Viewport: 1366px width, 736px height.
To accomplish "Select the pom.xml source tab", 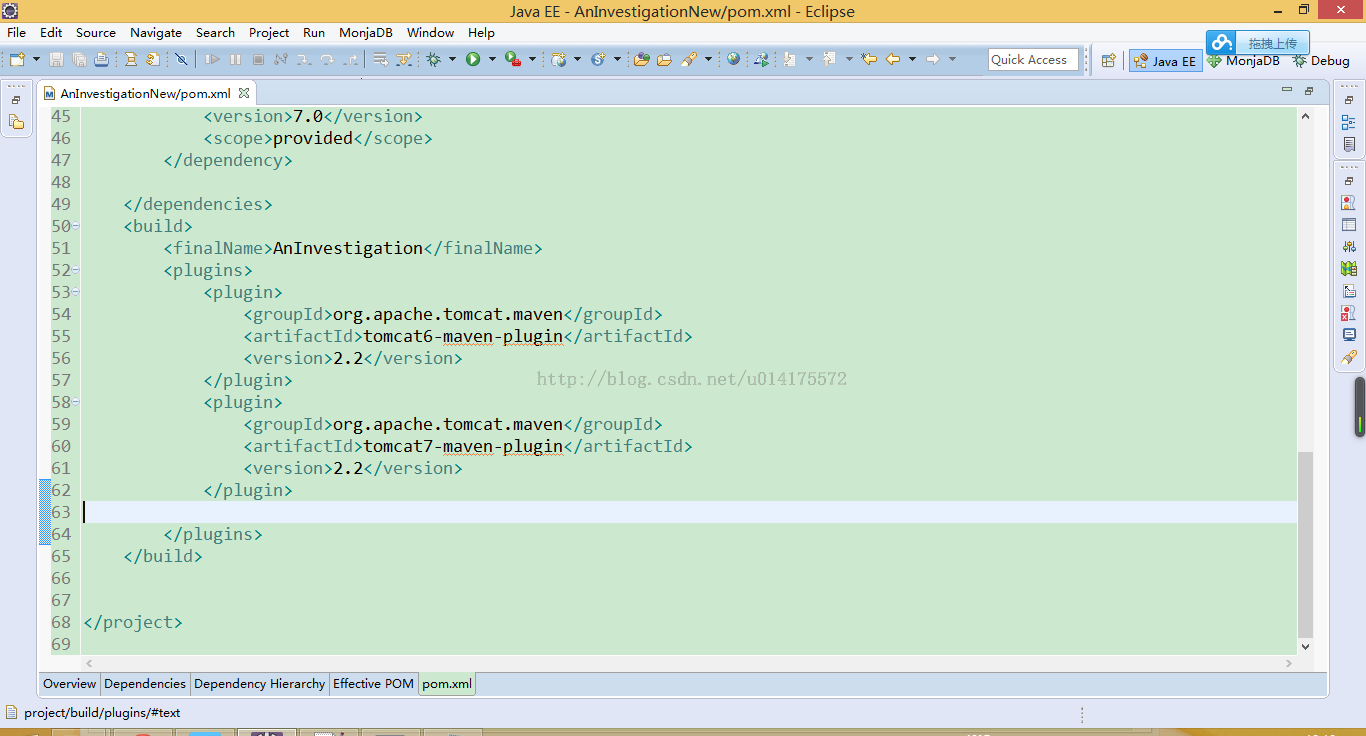I will [x=447, y=684].
